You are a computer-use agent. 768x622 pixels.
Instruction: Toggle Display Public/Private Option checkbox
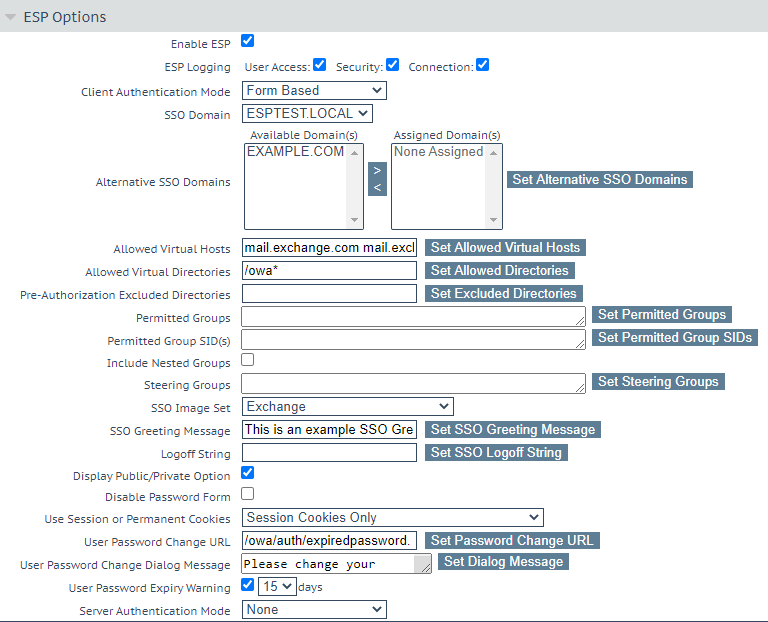[247, 473]
